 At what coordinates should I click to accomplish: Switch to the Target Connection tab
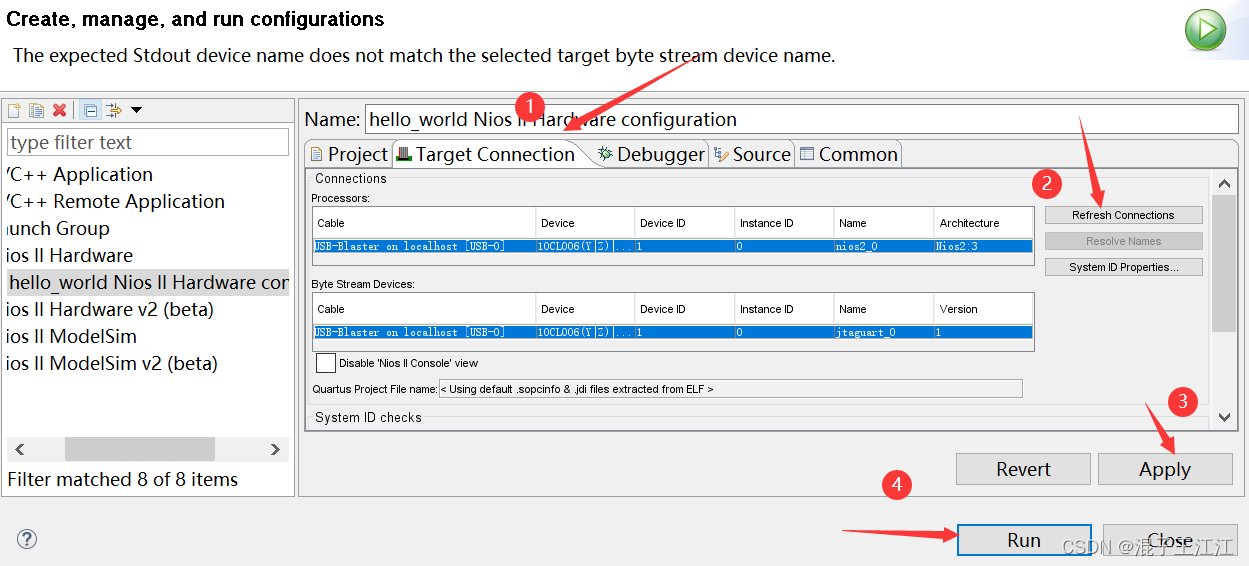(486, 154)
